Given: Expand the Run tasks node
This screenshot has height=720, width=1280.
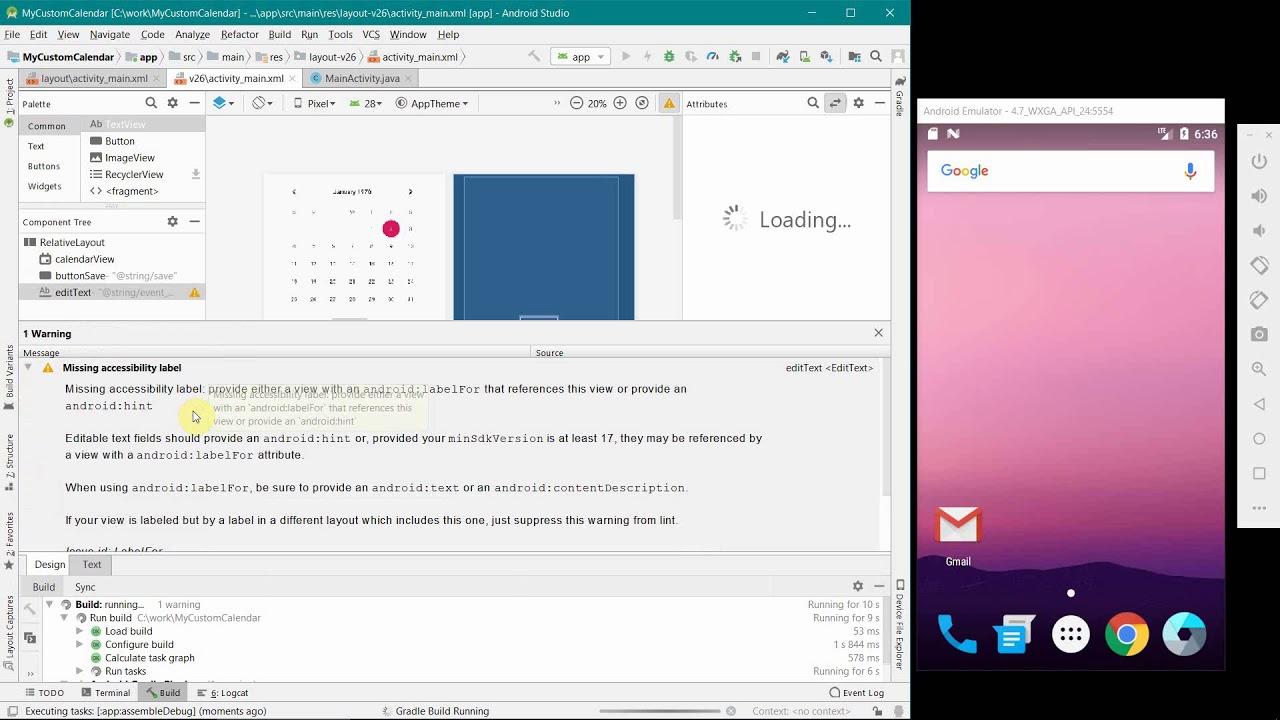Looking at the screenshot, I should click(x=79, y=671).
